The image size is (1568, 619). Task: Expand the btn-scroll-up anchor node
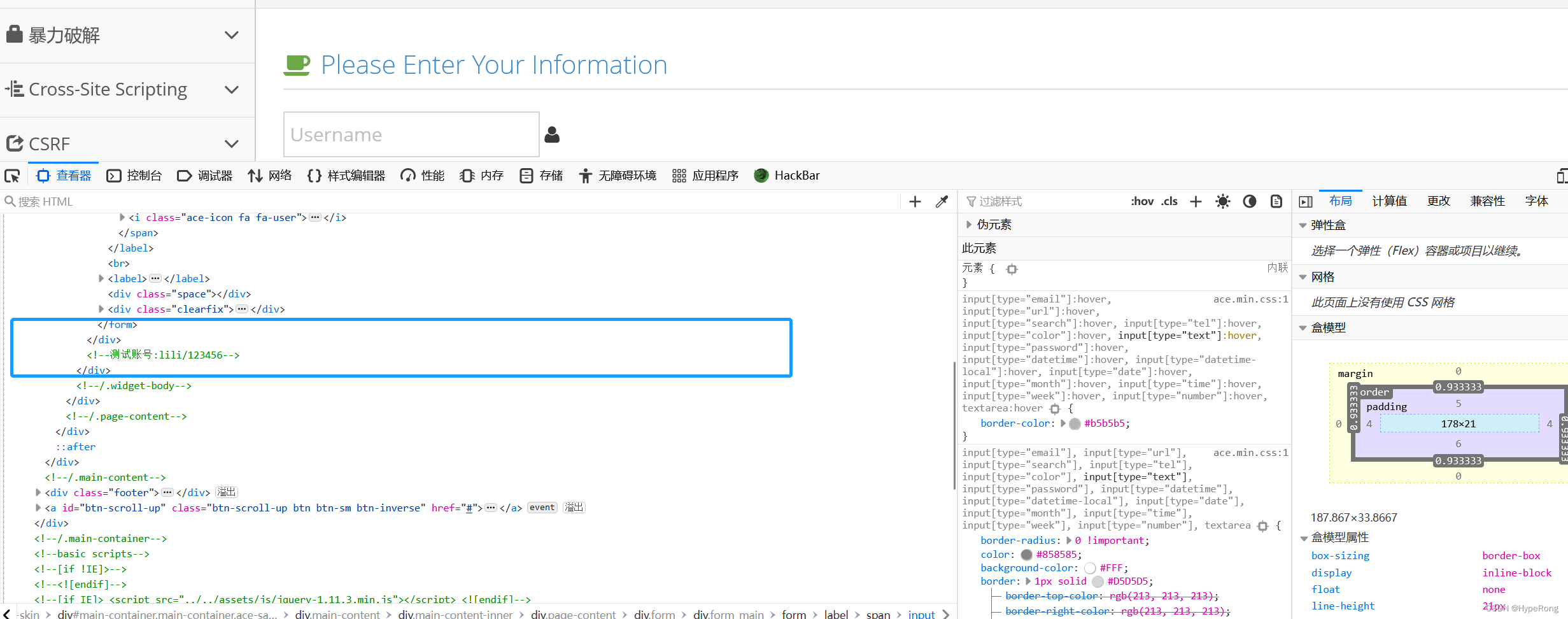pyautogui.click(x=38, y=508)
